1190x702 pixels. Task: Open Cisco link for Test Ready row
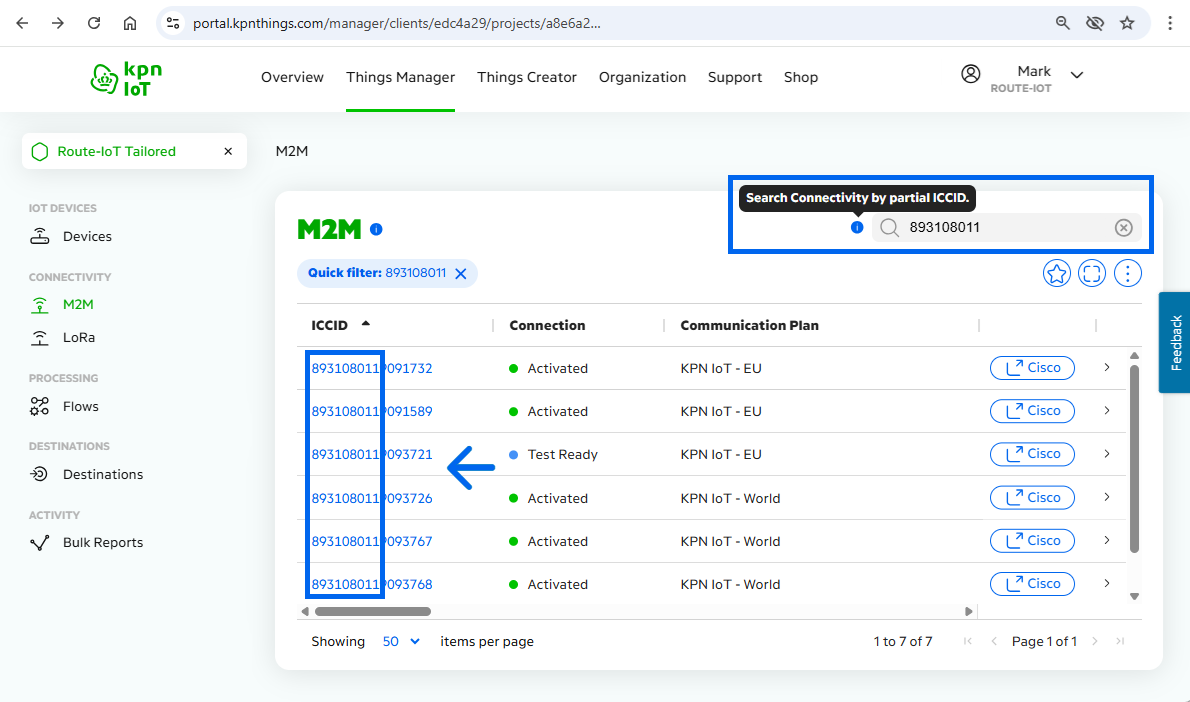tap(1032, 454)
